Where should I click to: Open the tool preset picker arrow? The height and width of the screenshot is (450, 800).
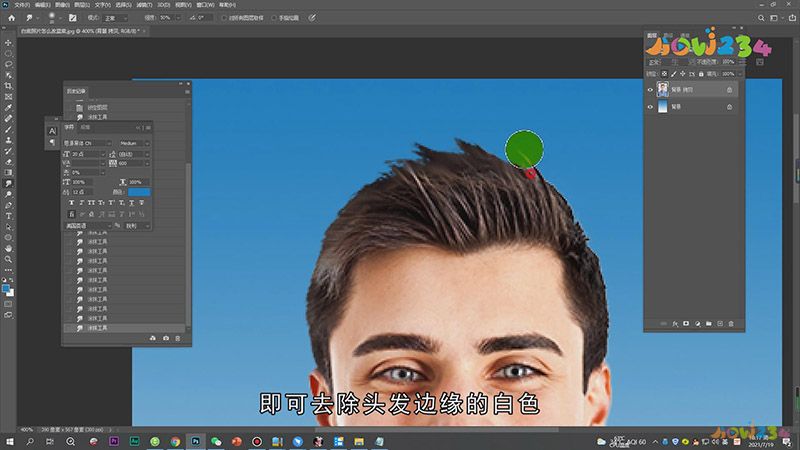pos(38,18)
